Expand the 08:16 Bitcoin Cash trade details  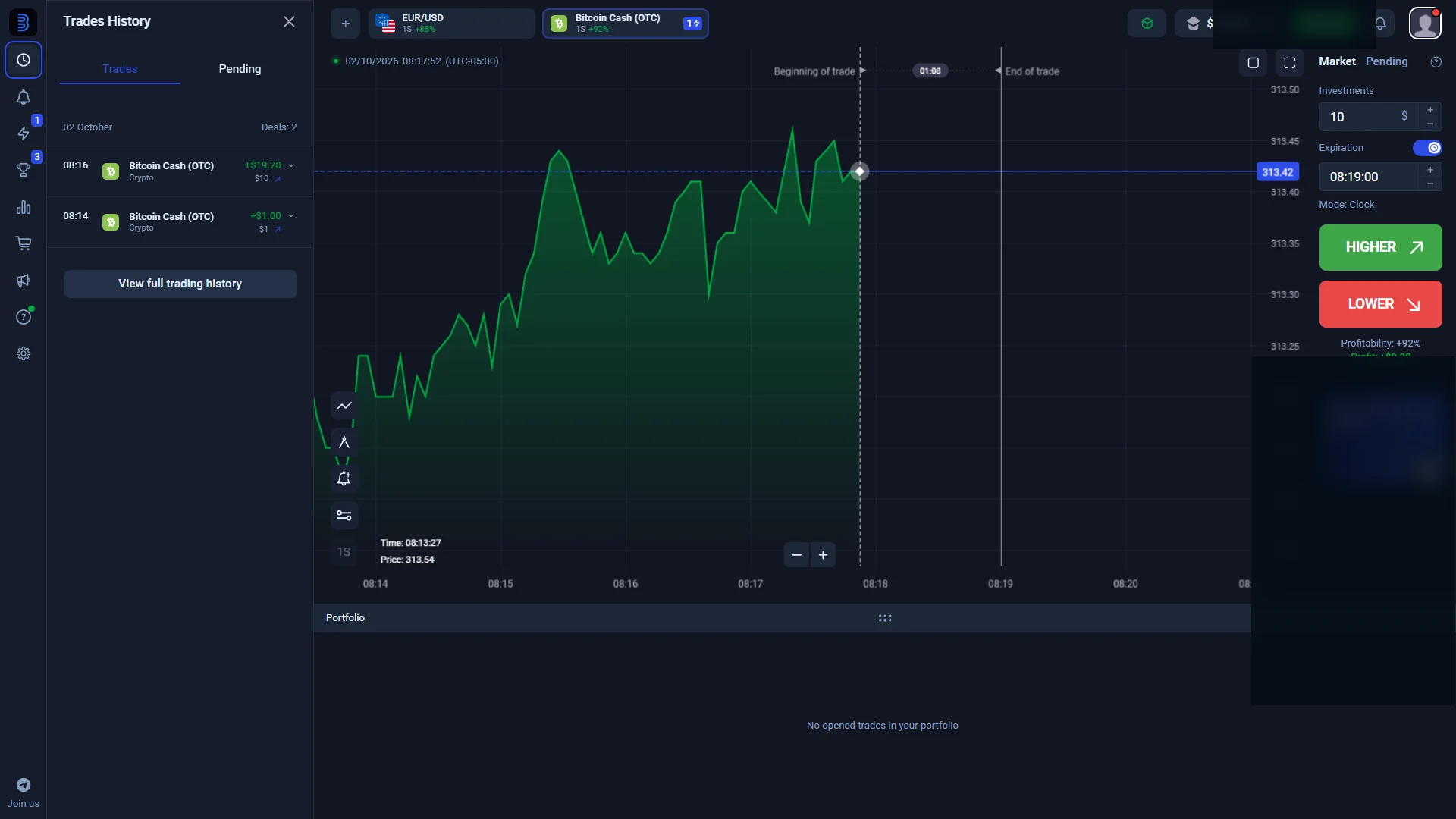point(290,165)
